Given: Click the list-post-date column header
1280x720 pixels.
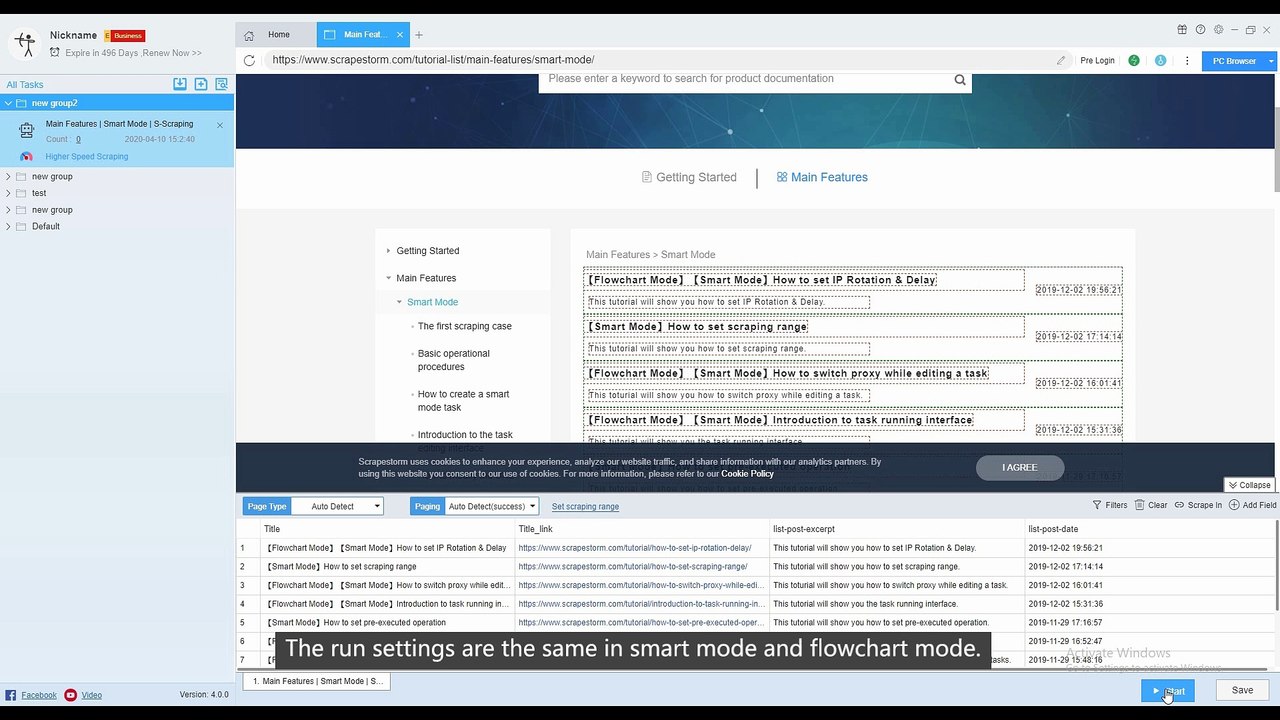Looking at the screenshot, I should 1150,529.
